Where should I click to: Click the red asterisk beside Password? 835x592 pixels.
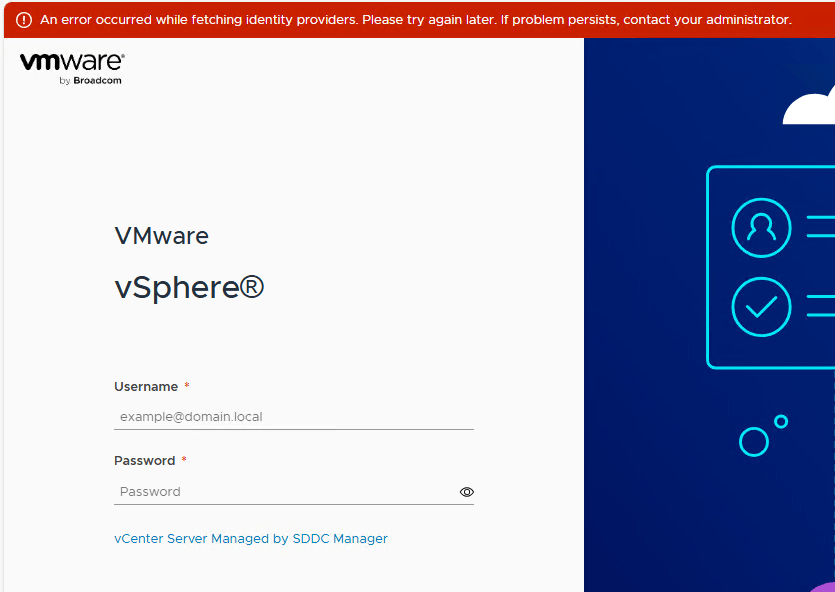[x=184, y=461]
